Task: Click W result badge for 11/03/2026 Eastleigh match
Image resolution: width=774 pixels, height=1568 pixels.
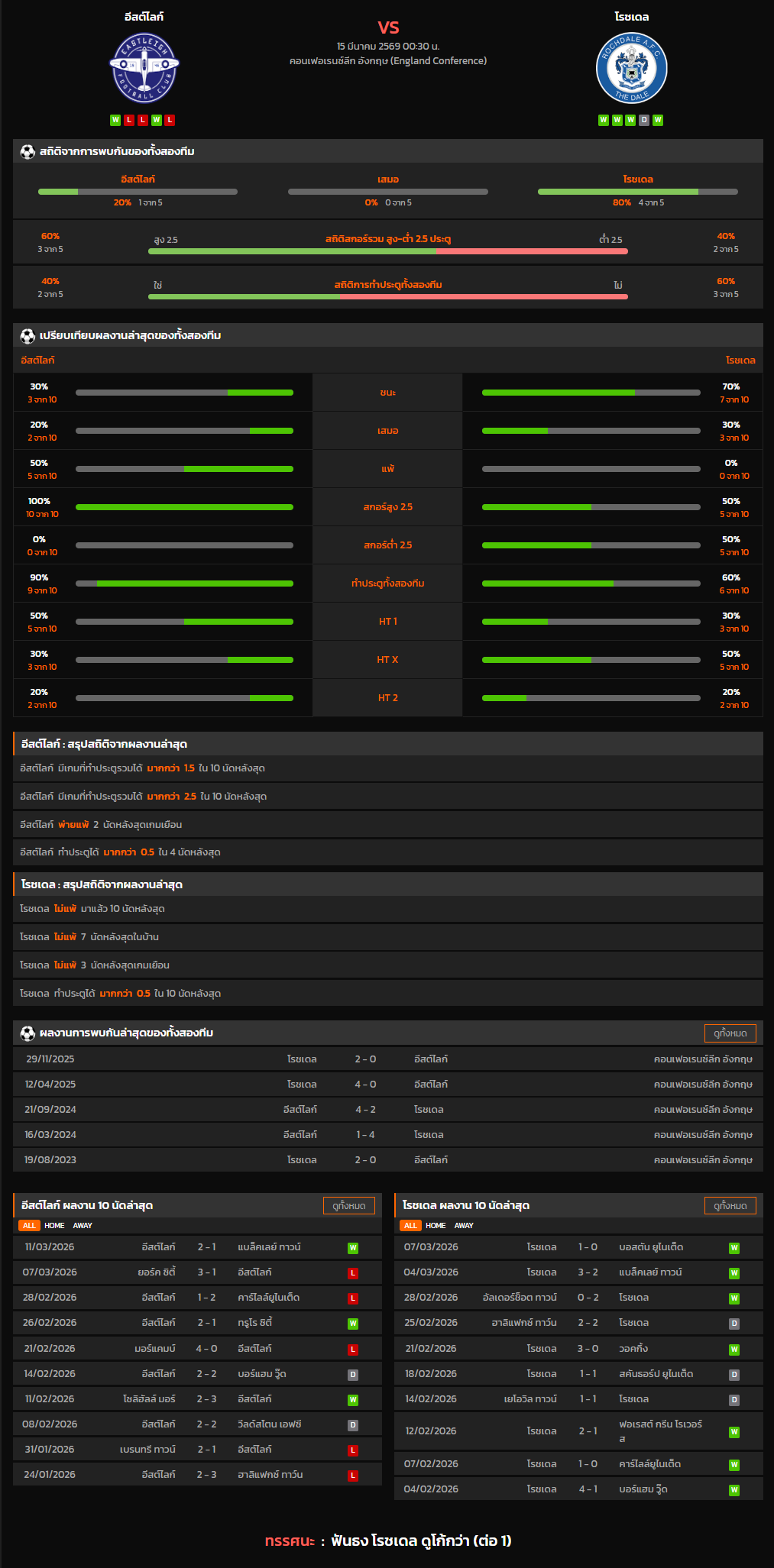Action: tap(353, 1248)
